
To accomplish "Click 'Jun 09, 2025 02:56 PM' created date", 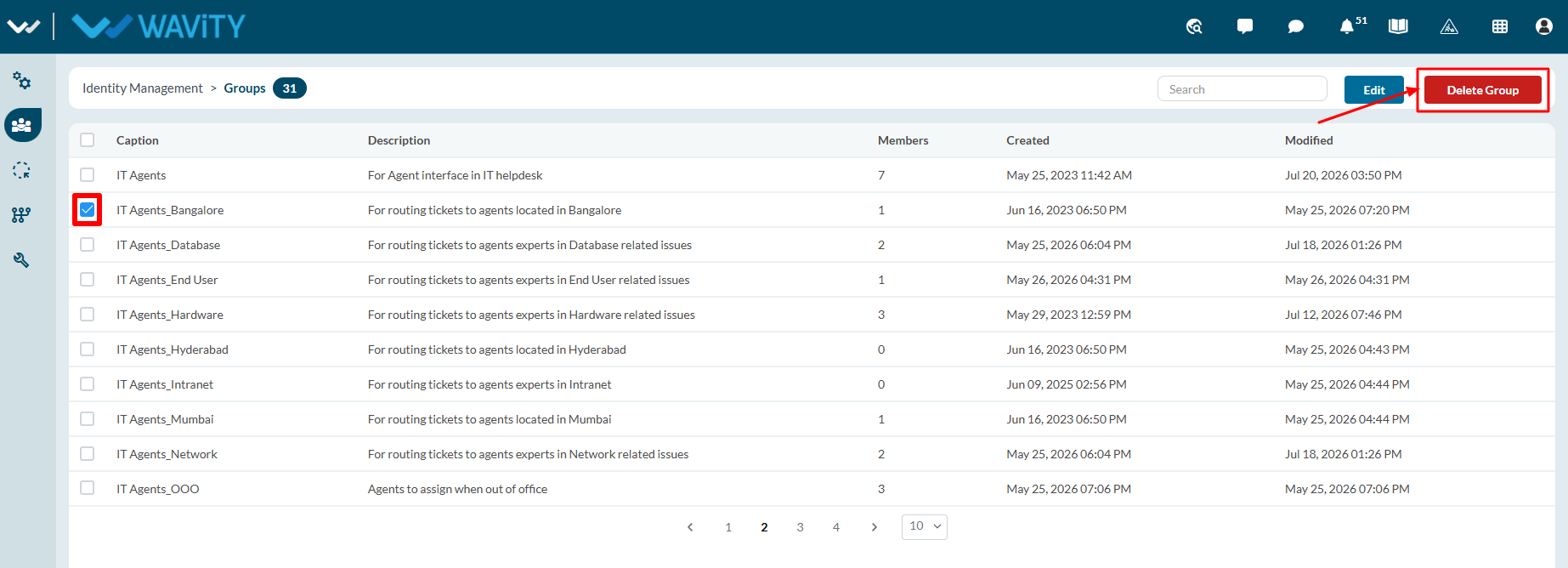I will [x=1067, y=384].
